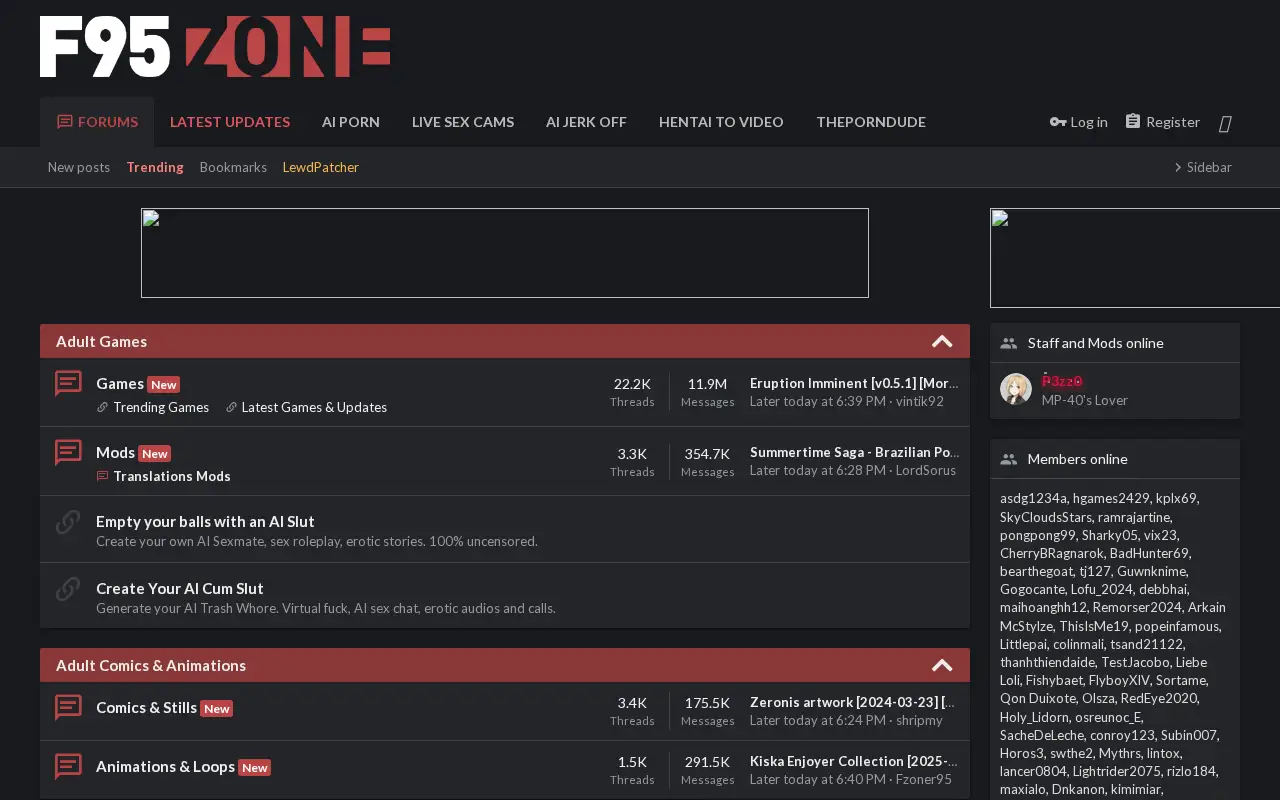Go to the AI Porn tab
This screenshot has height=800, width=1280.
(x=351, y=122)
